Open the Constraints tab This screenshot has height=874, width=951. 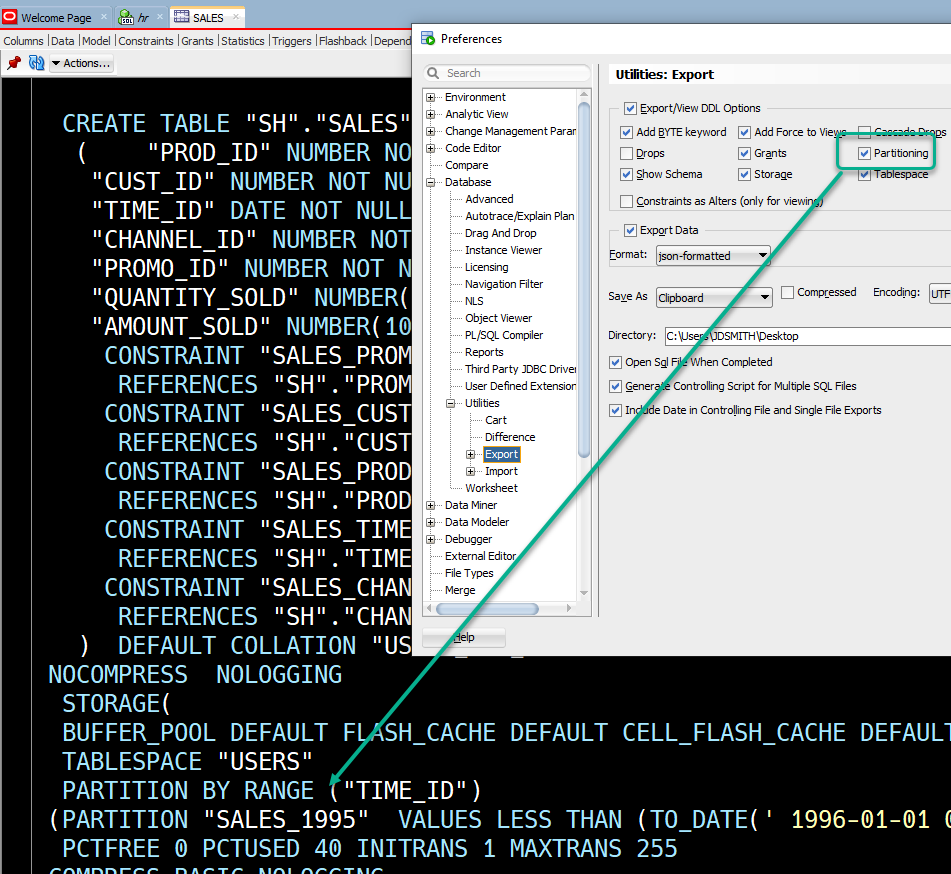point(146,41)
